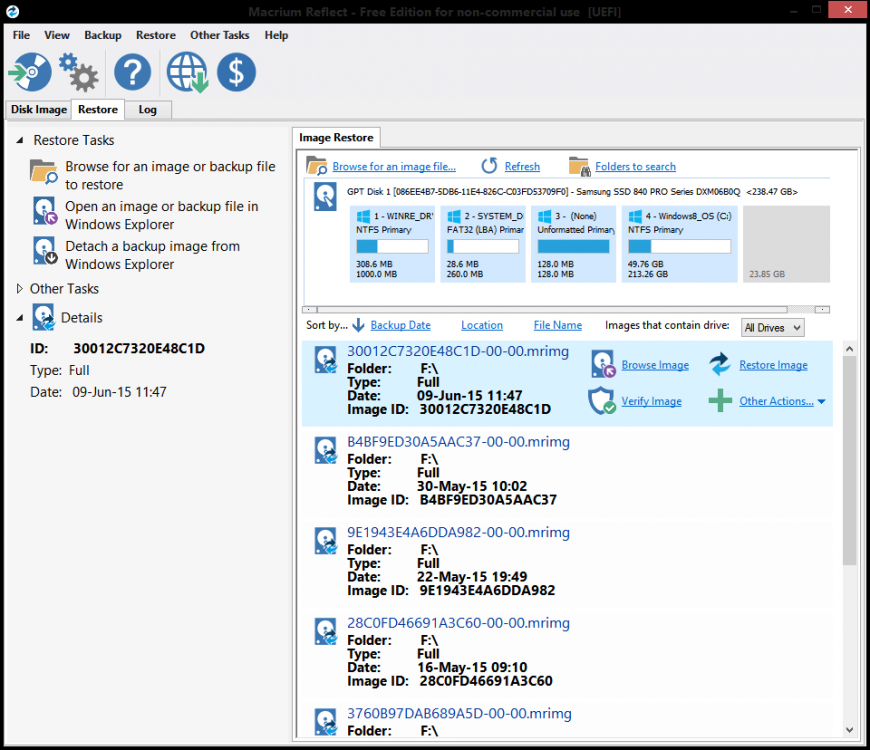The width and height of the screenshot is (870, 750).
Task: Expand the Other Tasks section
Action: coord(19,288)
